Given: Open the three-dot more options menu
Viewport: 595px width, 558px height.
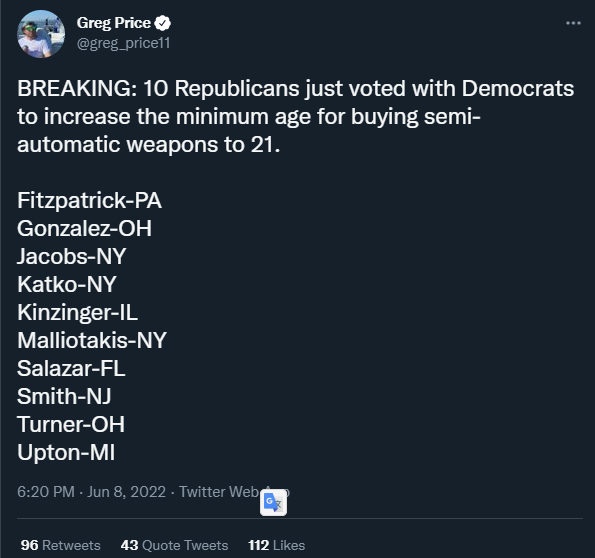Looking at the screenshot, I should (x=573, y=24).
